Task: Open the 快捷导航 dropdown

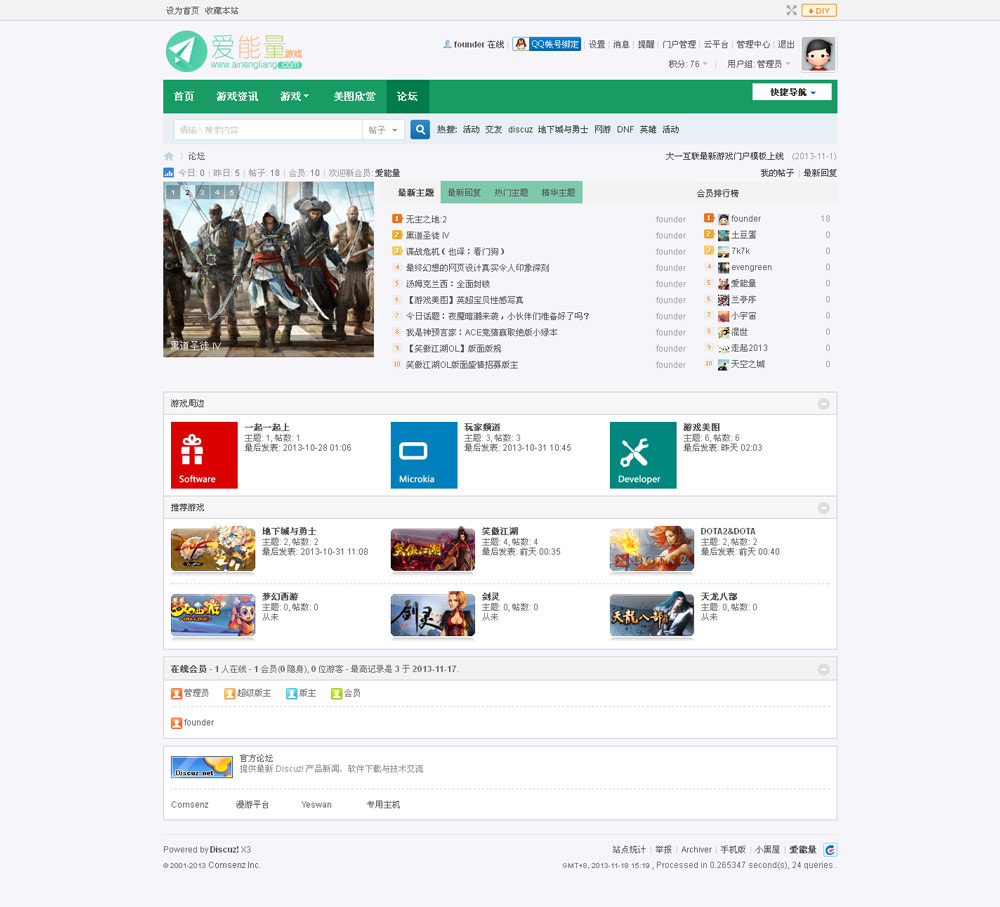Action: click(x=791, y=92)
